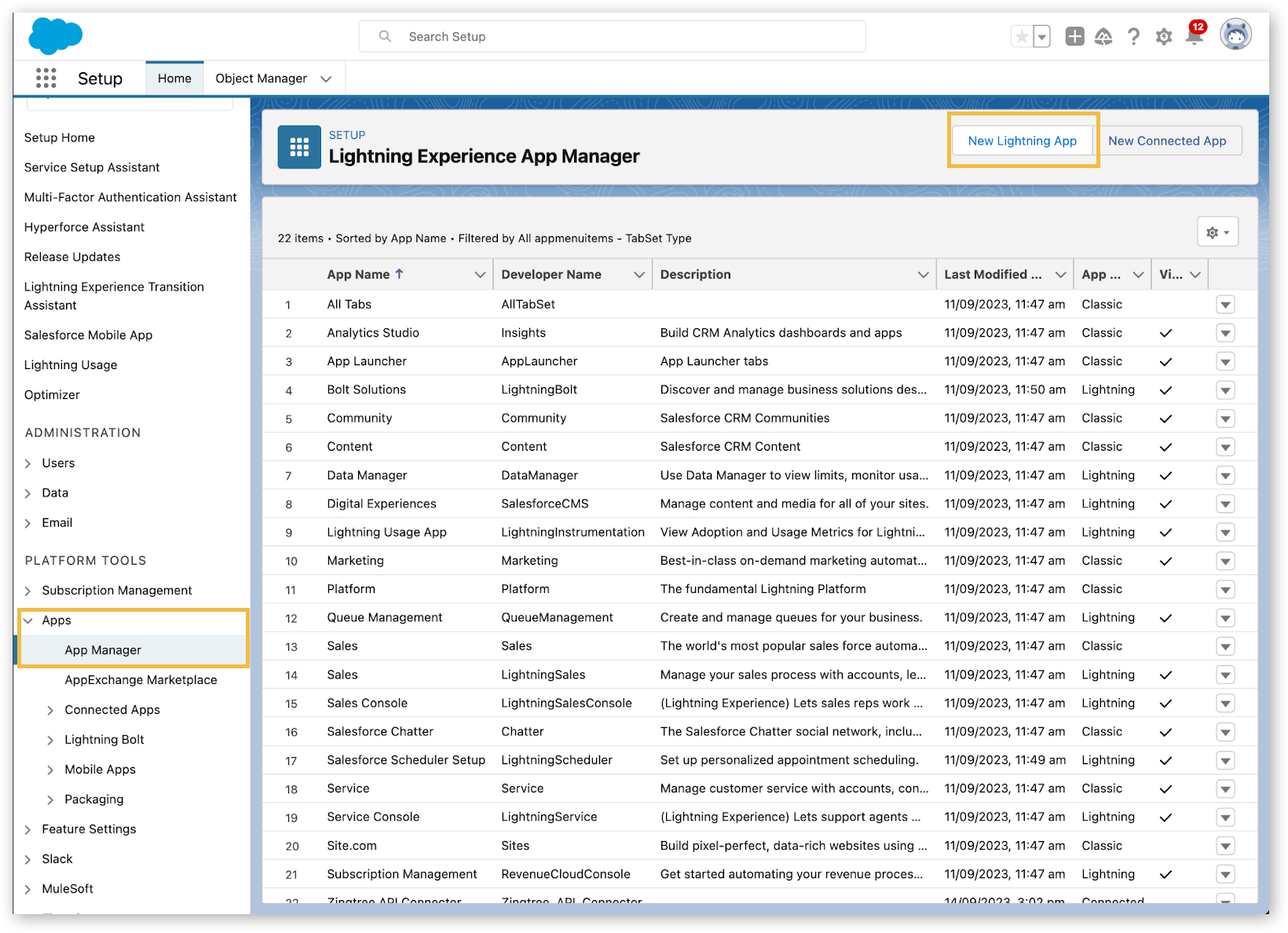
Task: Select the Salesforce Scheduler Setup app name cell
Action: (406, 760)
